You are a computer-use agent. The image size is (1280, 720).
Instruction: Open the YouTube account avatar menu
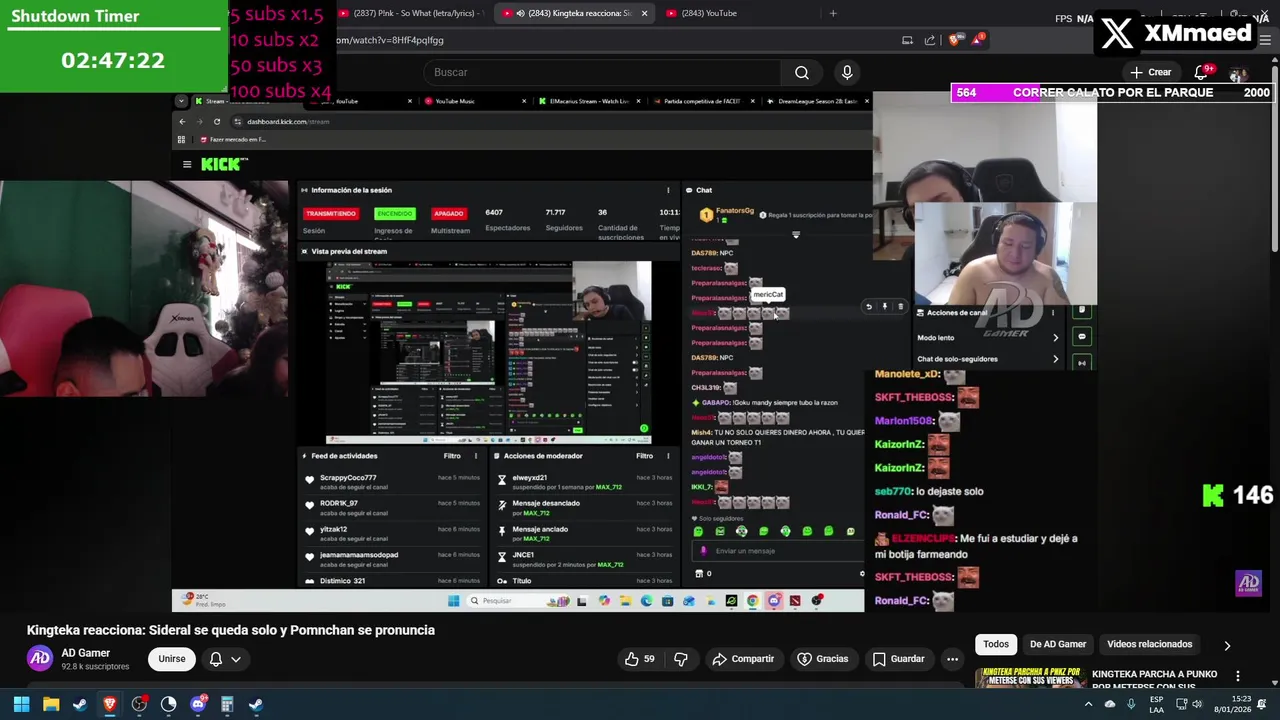pyautogui.click(x=1238, y=73)
